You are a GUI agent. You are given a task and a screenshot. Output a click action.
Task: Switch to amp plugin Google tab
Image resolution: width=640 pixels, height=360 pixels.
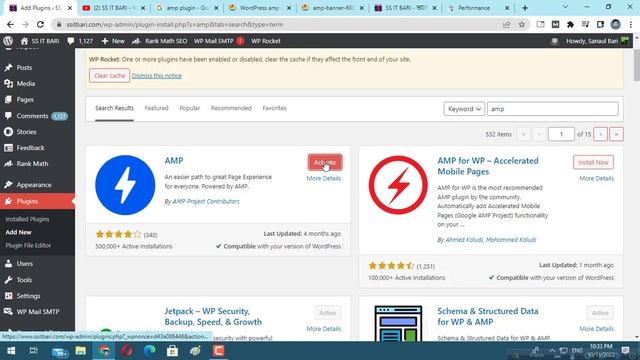point(187,8)
